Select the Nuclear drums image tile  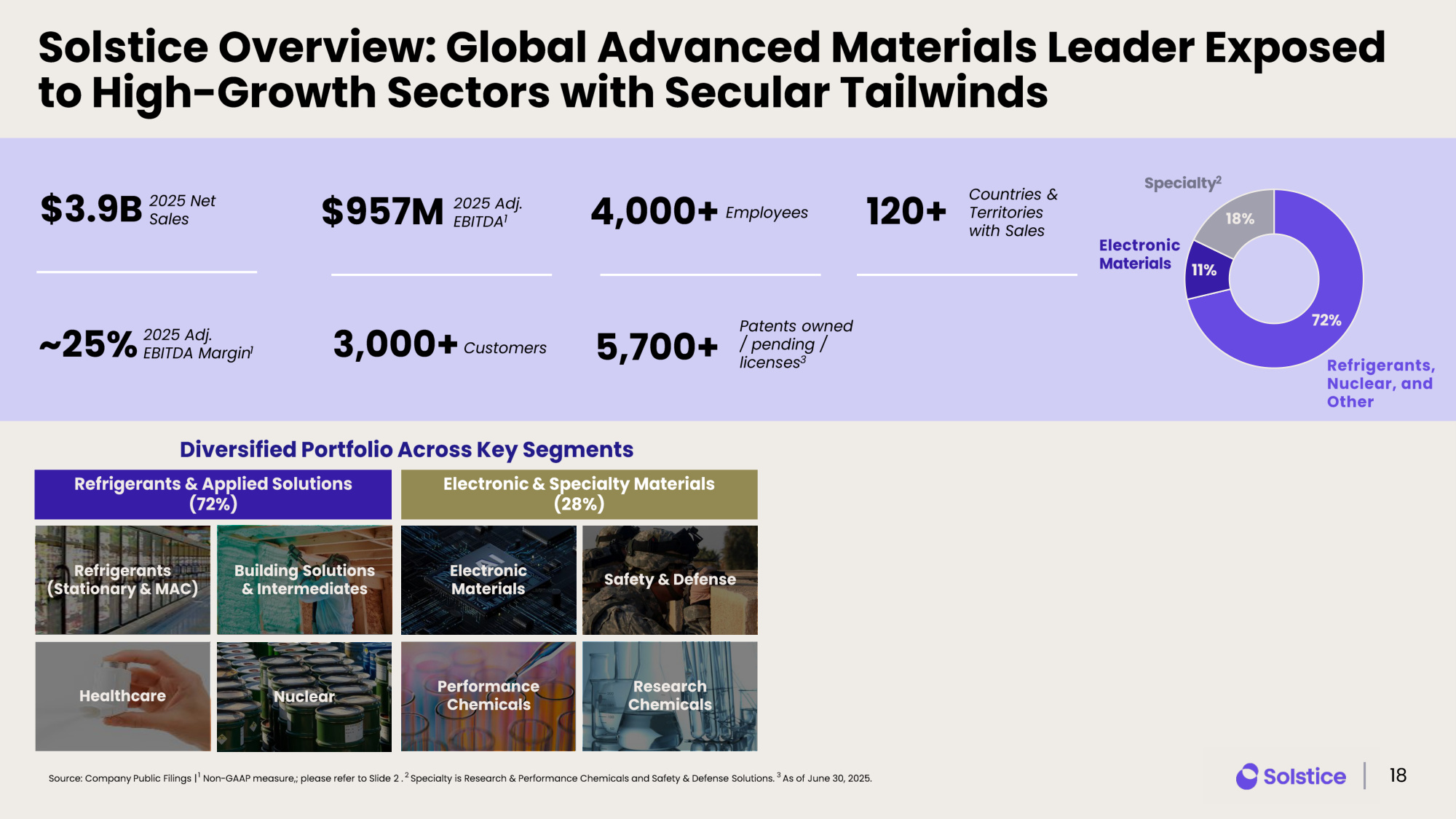[x=304, y=696]
